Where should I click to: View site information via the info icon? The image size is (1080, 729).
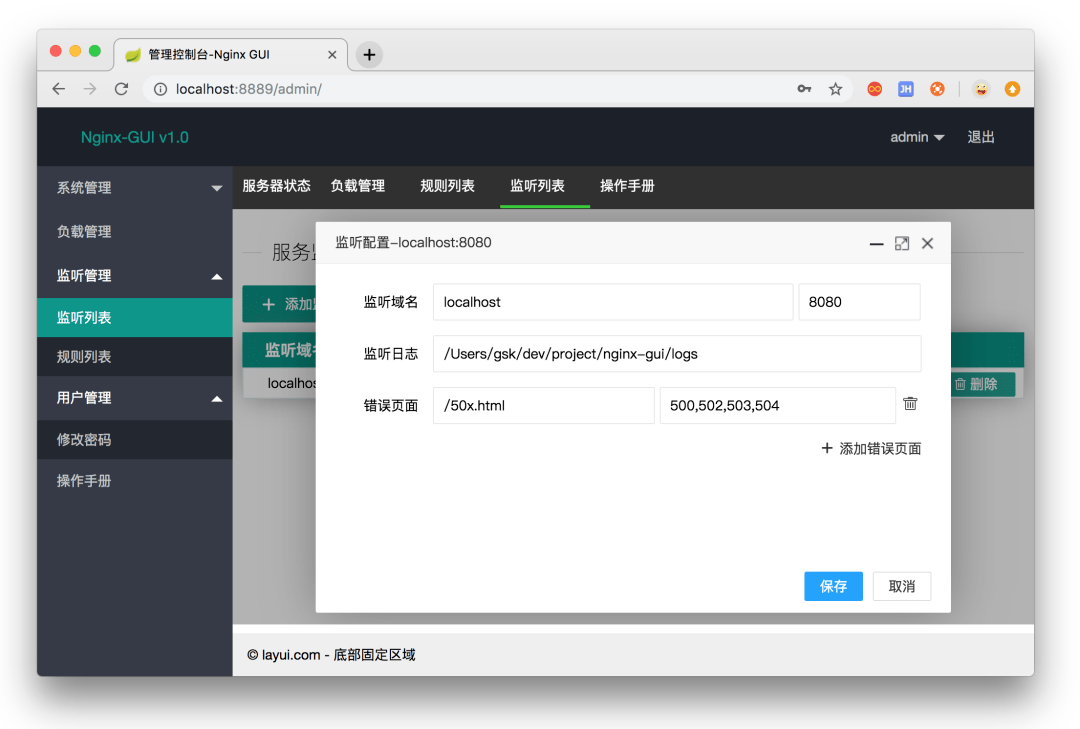(160, 88)
